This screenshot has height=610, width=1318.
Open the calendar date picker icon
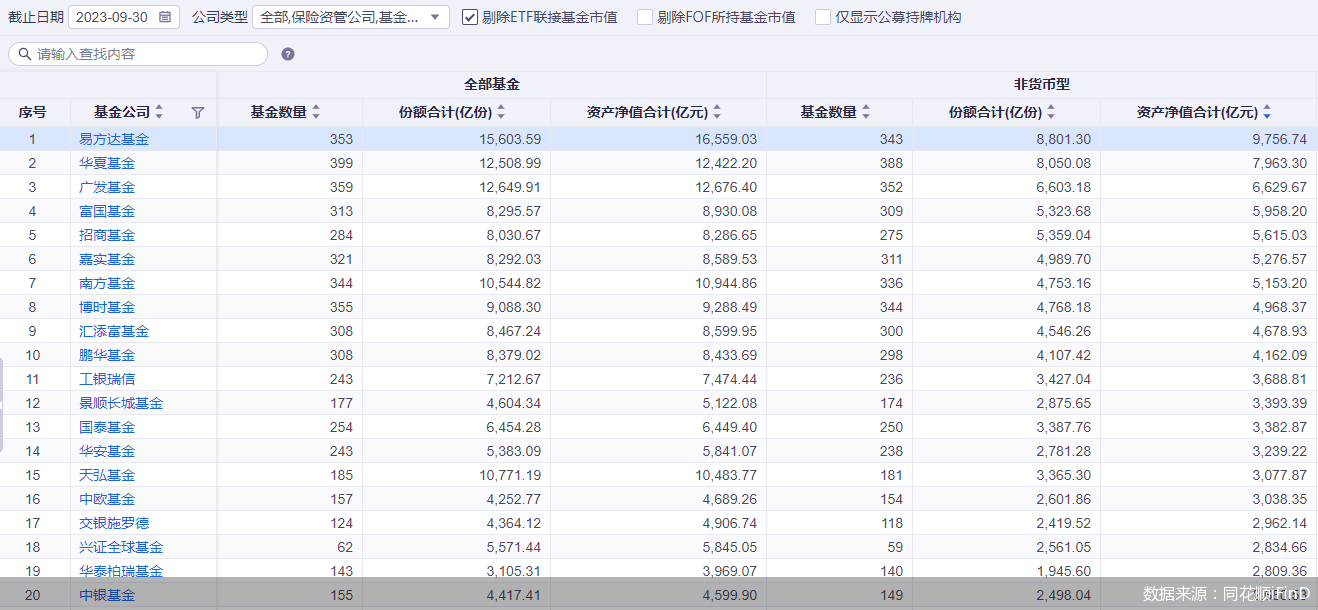(x=165, y=17)
